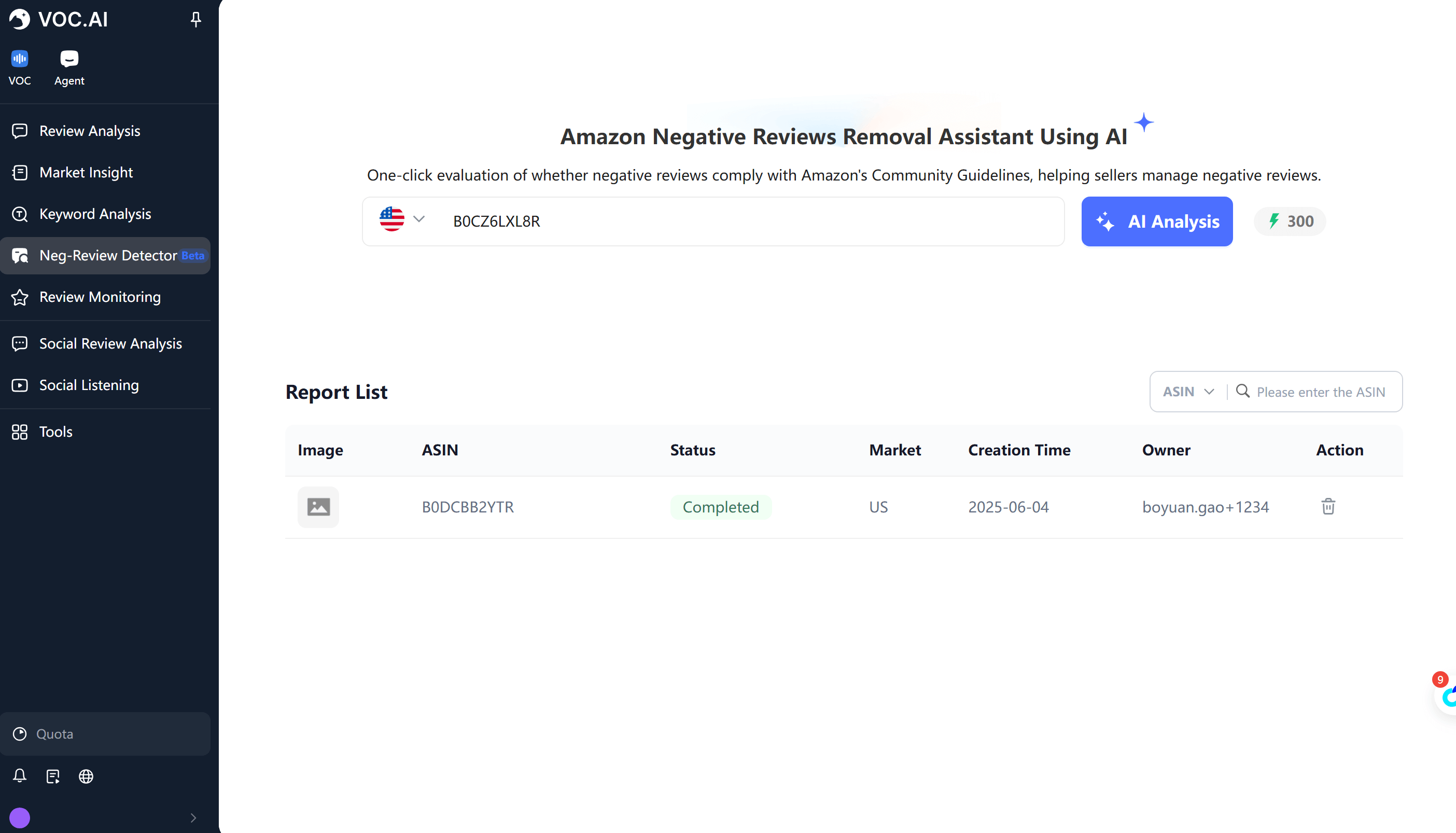Click the report list ASIN search field
Screen dimensions: 1456x833
(1321, 392)
